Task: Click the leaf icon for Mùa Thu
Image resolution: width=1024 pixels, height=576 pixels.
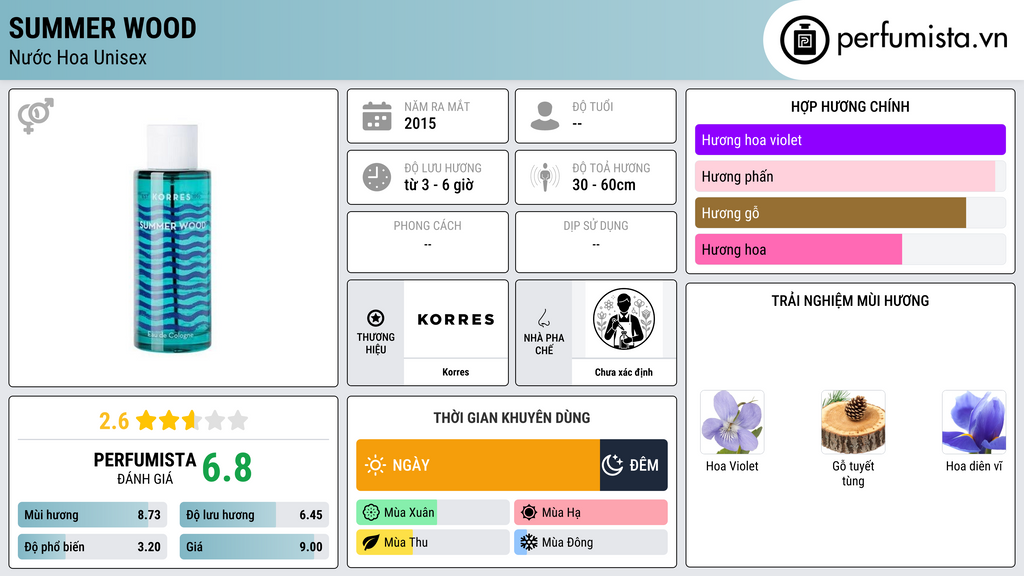Action: pyautogui.click(x=371, y=542)
